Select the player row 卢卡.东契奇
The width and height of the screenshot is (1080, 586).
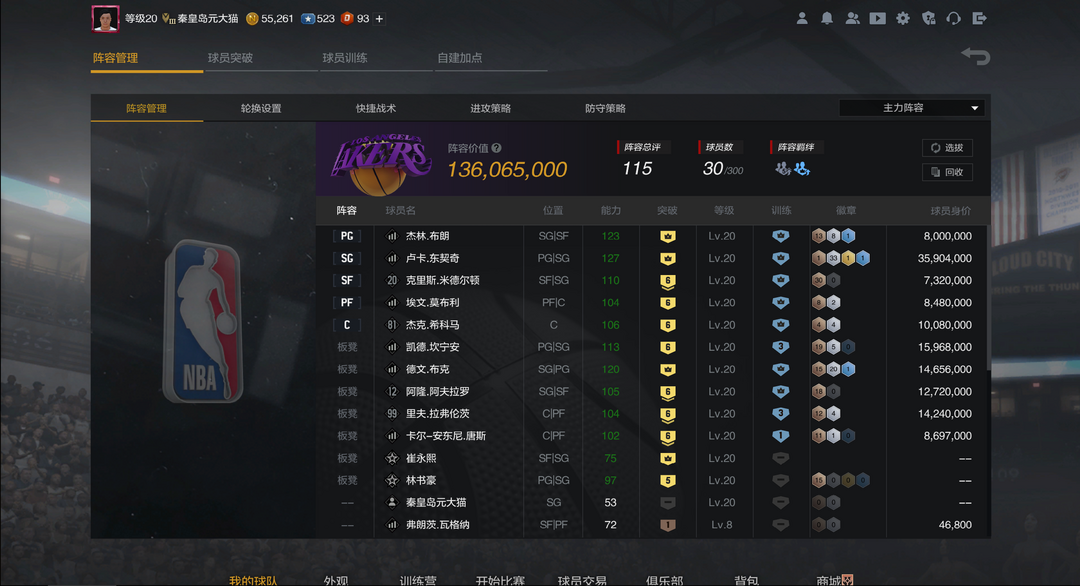(x=652, y=258)
